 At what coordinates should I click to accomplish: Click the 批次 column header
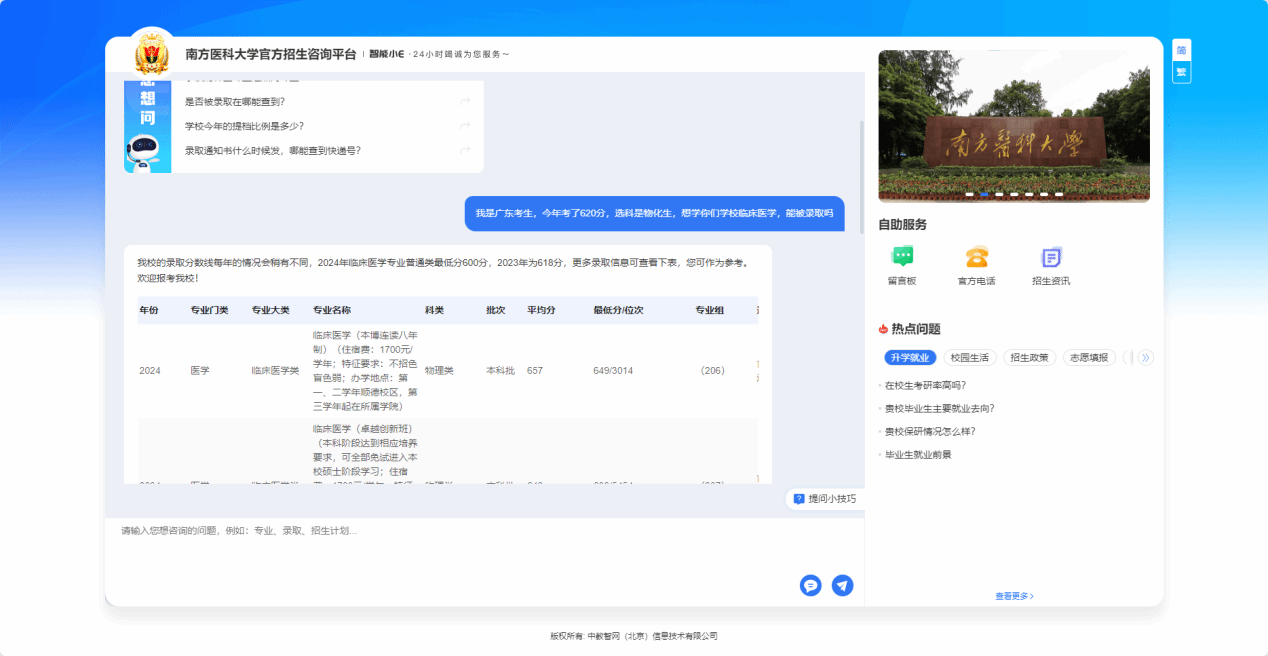496,310
